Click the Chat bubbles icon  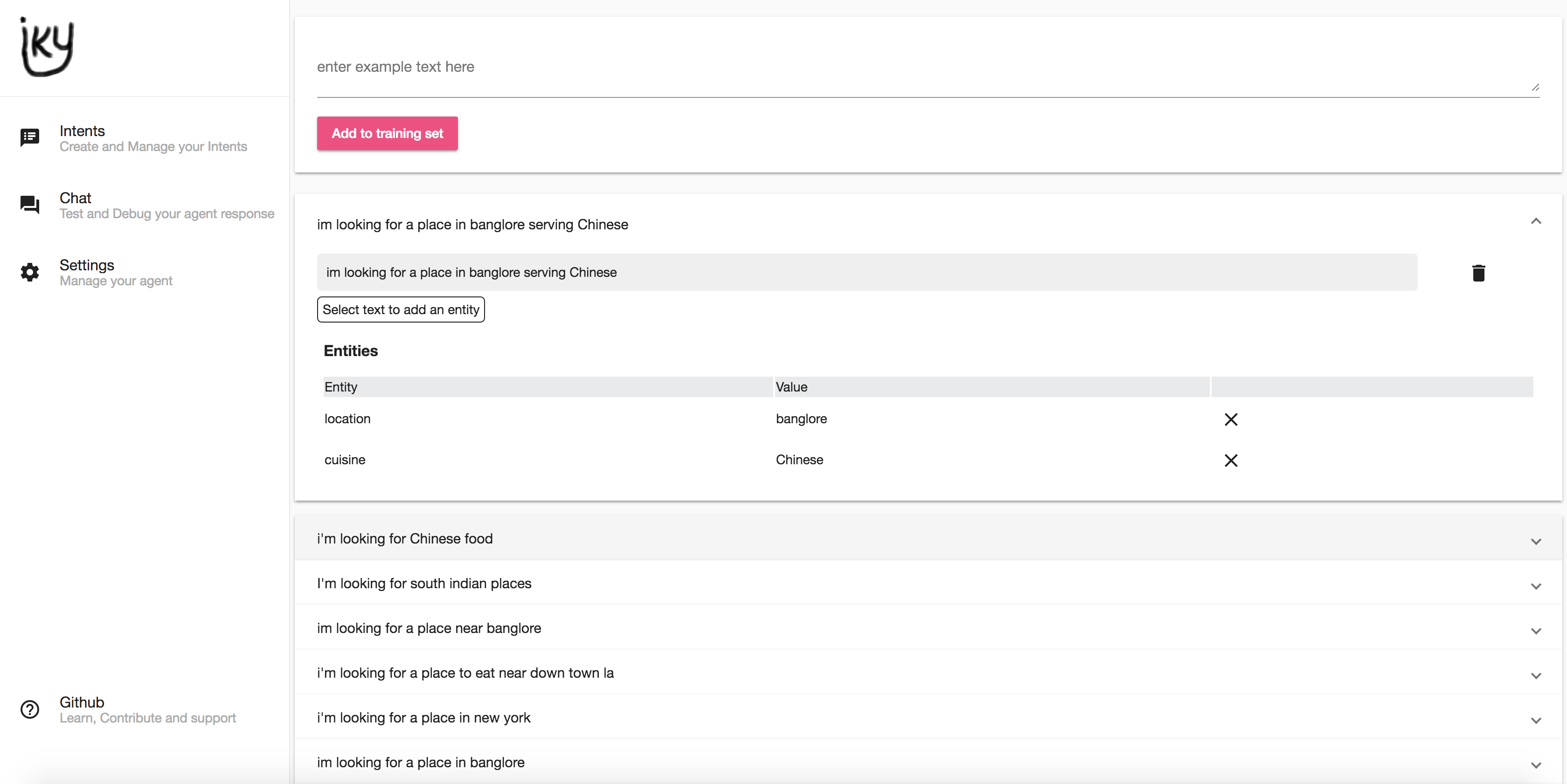(x=30, y=205)
